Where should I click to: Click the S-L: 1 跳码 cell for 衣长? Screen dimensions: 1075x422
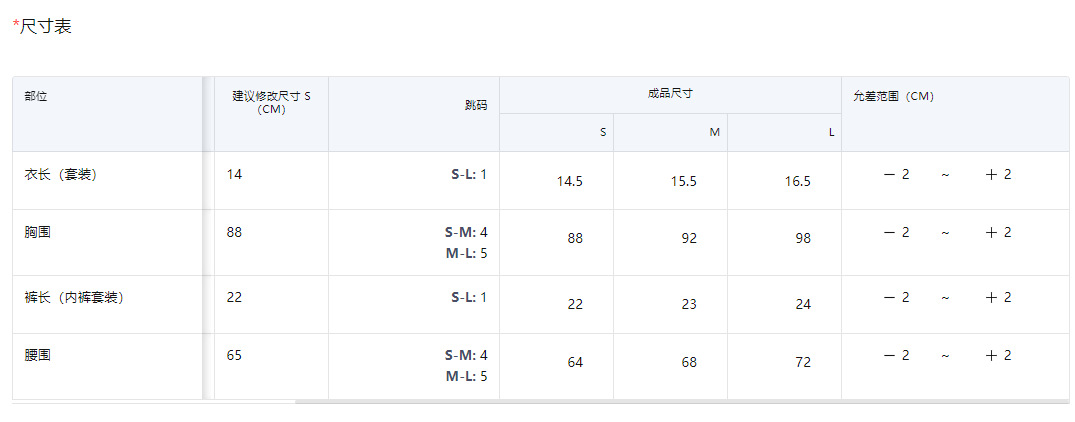tap(469, 174)
